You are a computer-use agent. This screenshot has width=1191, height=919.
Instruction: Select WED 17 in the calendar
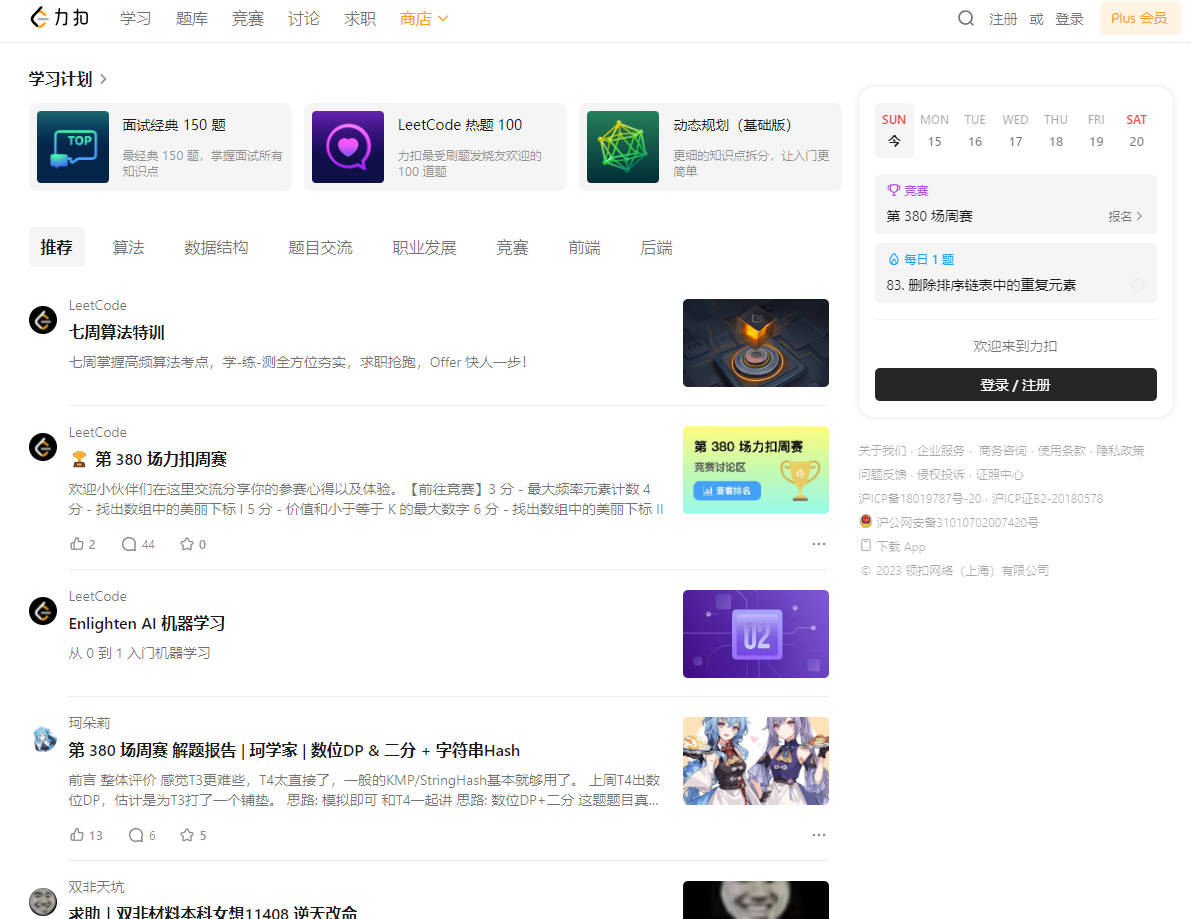1016,131
